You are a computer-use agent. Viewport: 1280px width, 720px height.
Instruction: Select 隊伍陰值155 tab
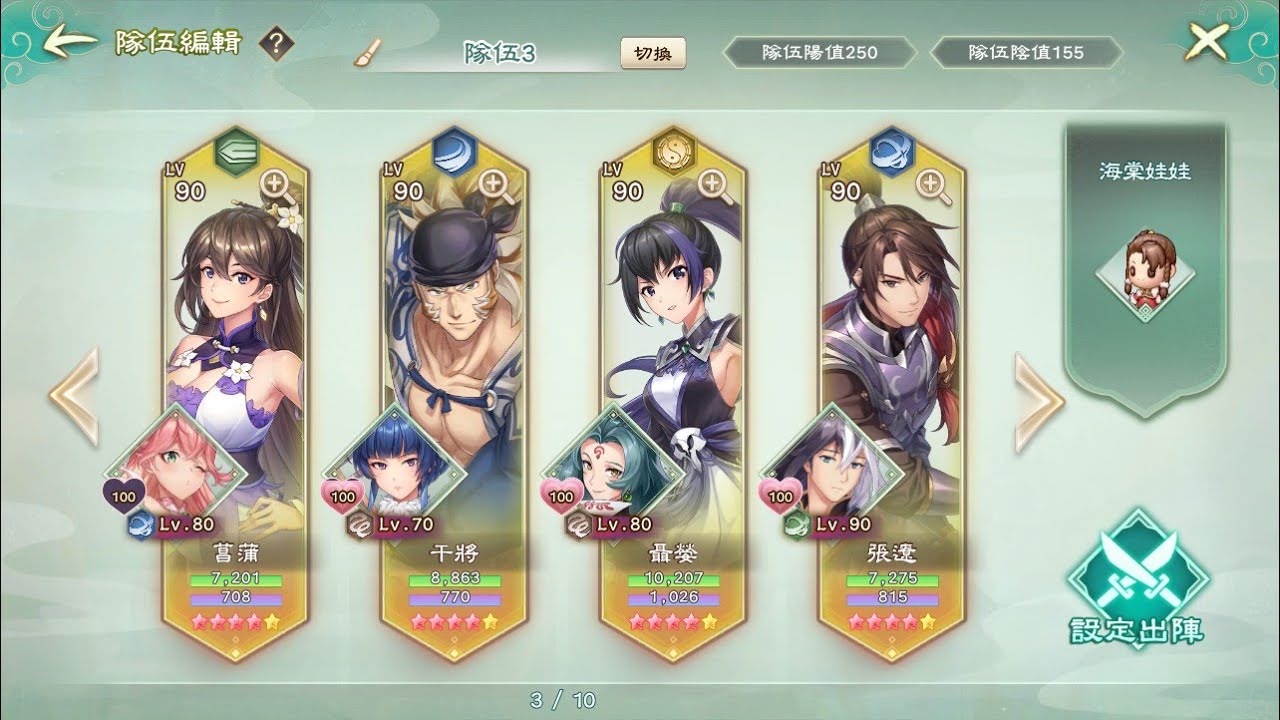point(1025,52)
